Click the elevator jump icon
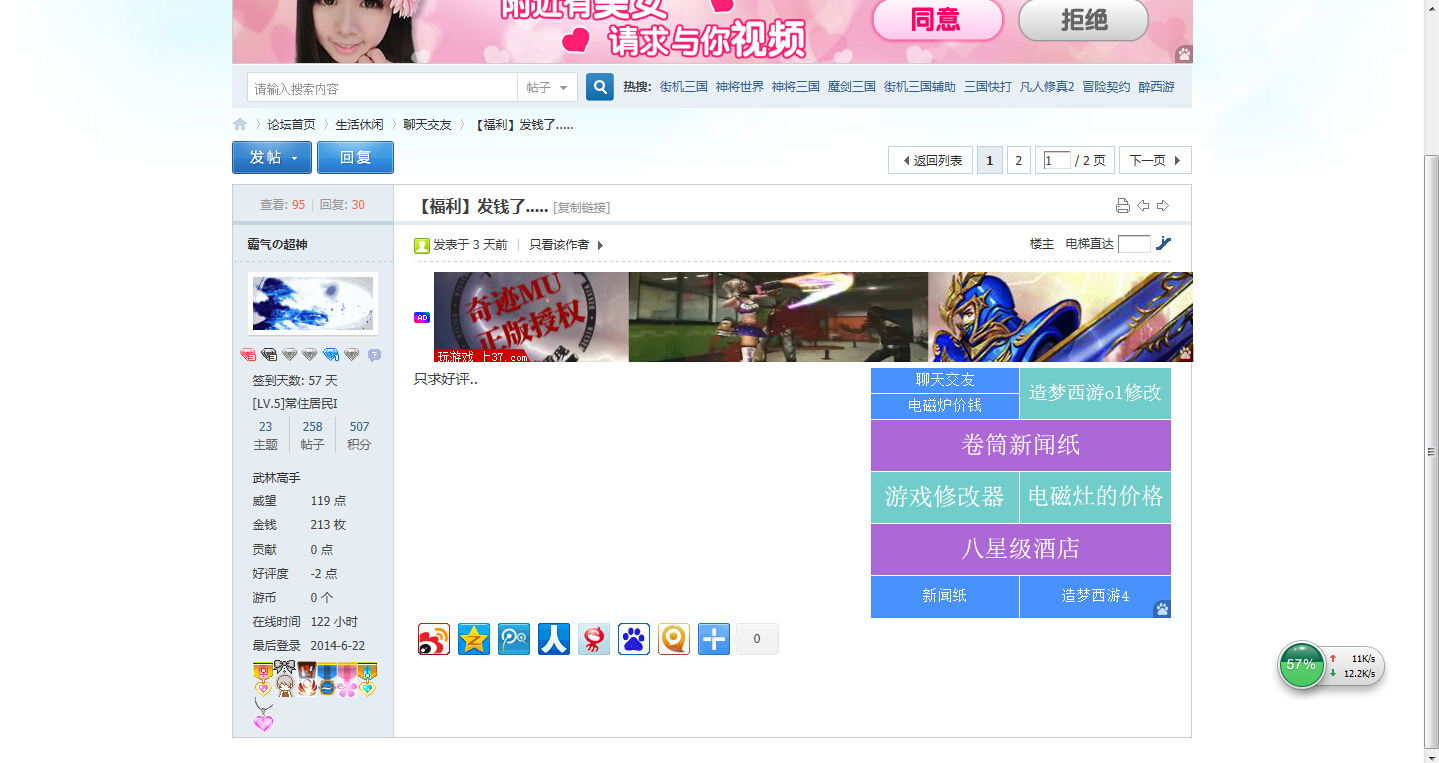 [x=1163, y=243]
